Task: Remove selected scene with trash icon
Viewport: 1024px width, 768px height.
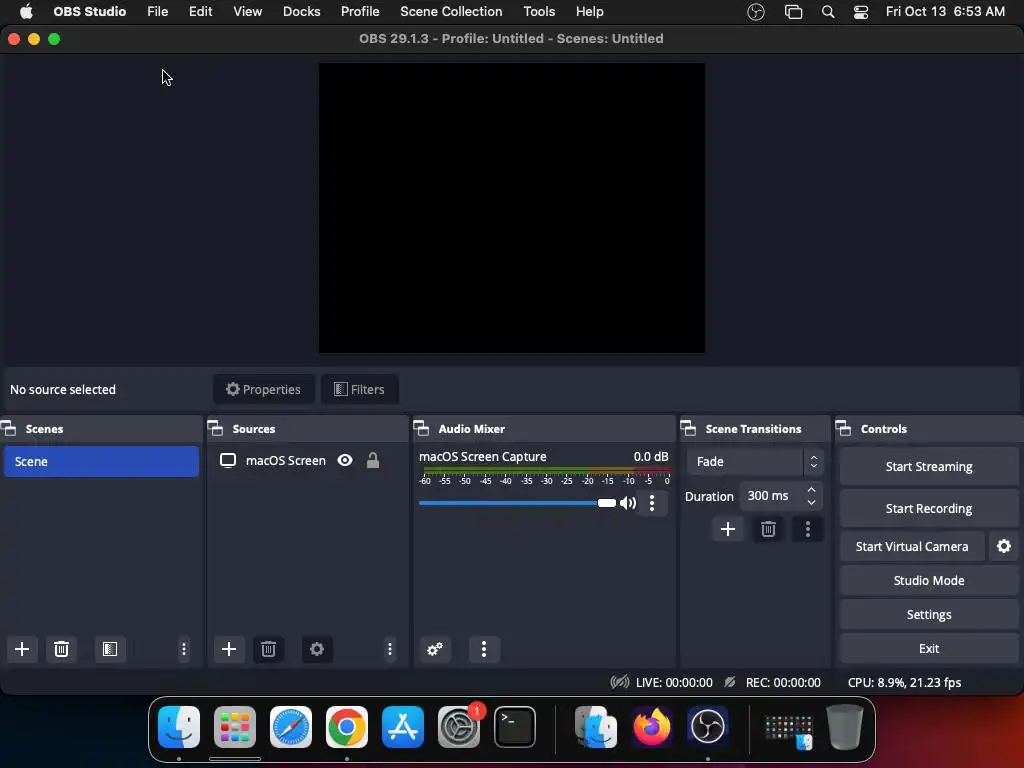Action: tap(61, 649)
